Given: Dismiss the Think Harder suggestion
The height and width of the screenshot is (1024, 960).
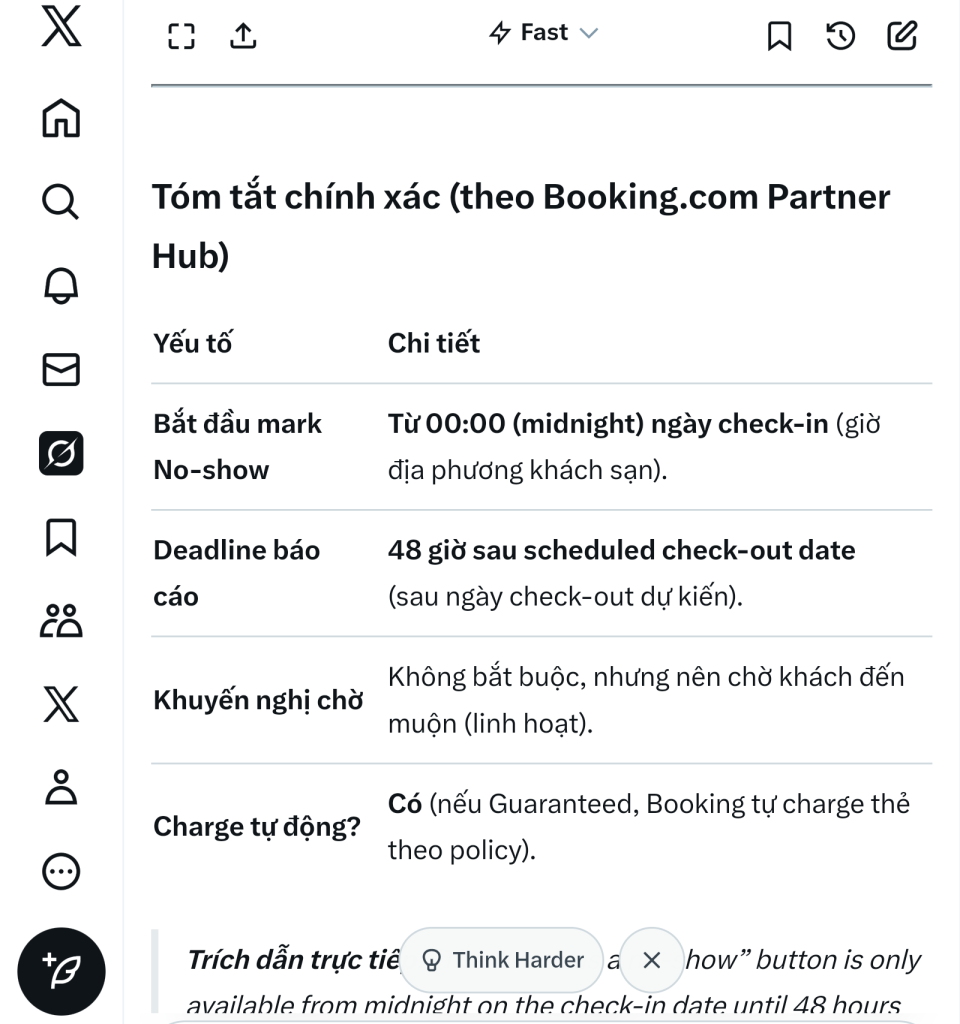Looking at the screenshot, I should tap(651, 960).
